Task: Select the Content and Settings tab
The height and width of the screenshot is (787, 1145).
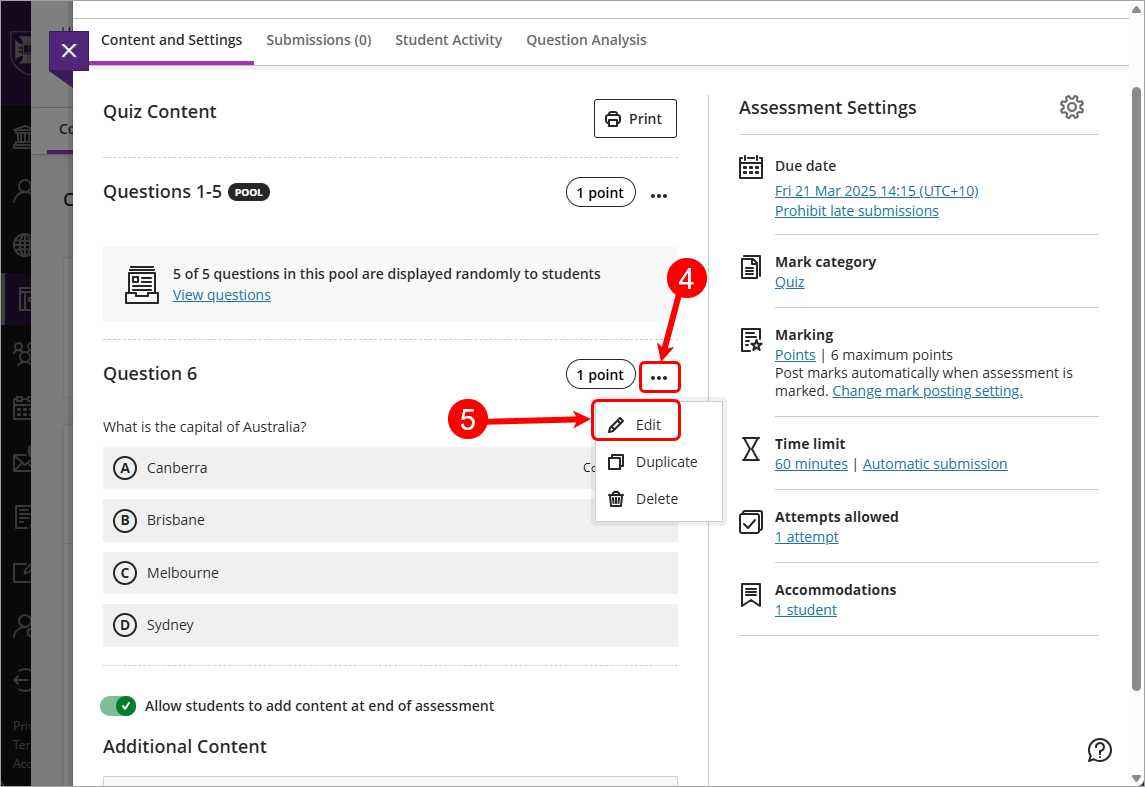Action: [x=172, y=40]
